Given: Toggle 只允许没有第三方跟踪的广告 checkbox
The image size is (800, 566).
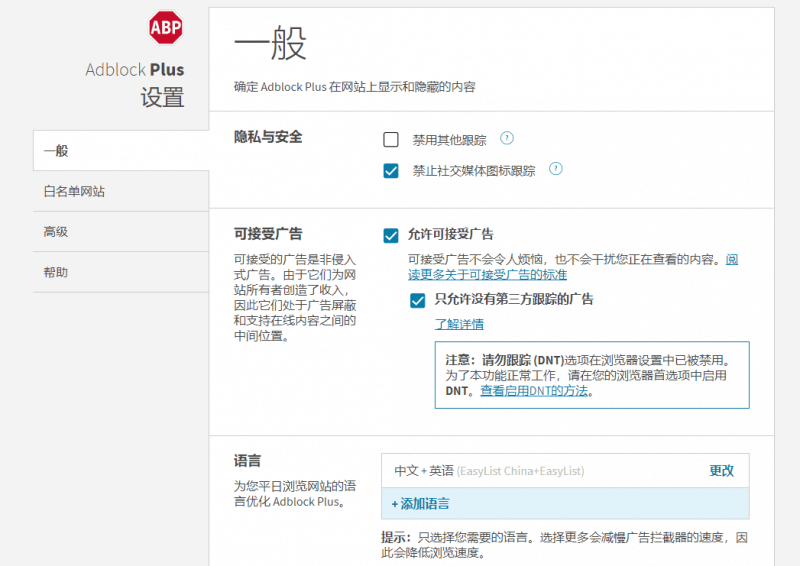Looking at the screenshot, I should point(417,300).
